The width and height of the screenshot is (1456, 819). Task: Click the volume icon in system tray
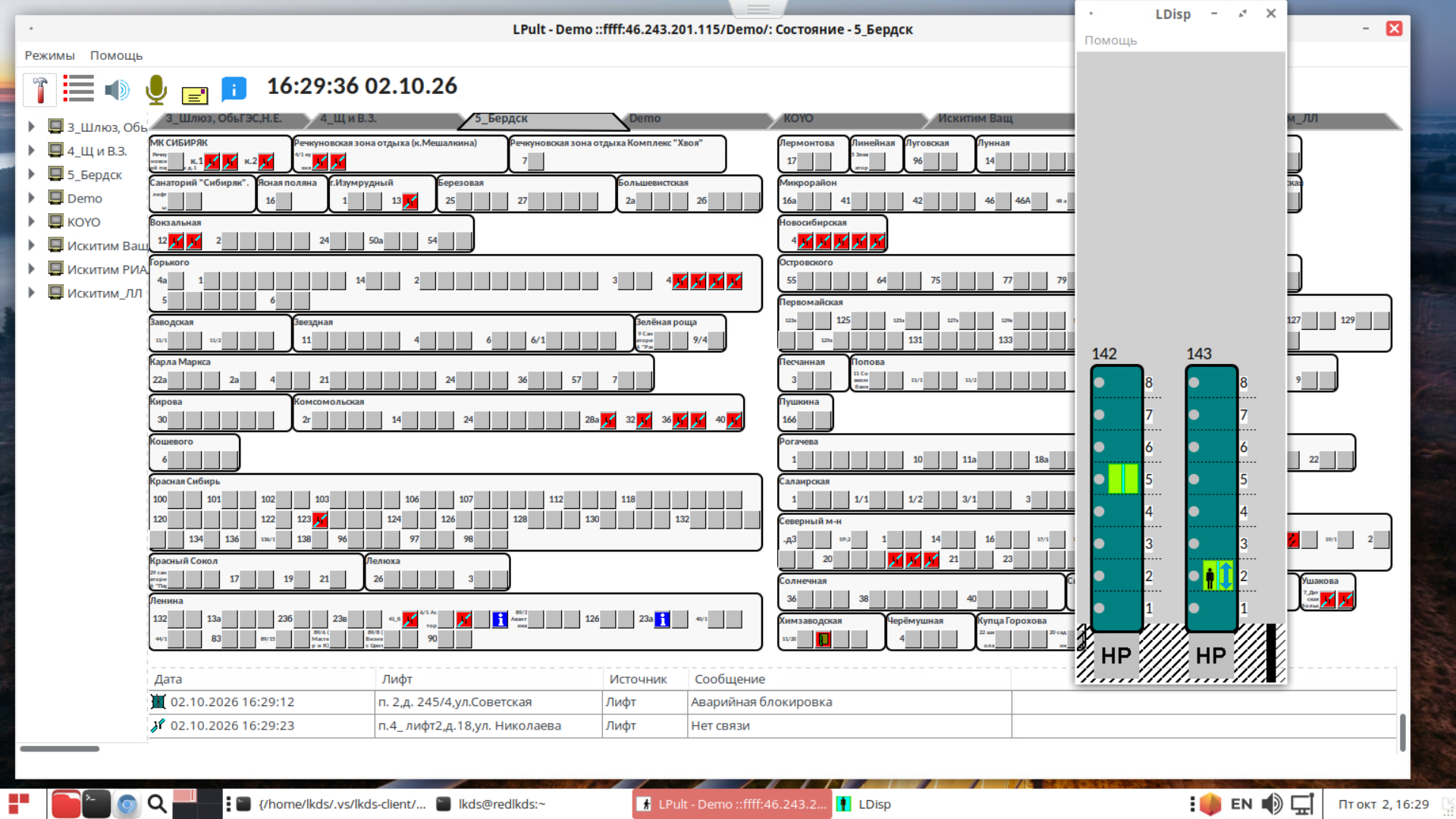coord(1272,804)
